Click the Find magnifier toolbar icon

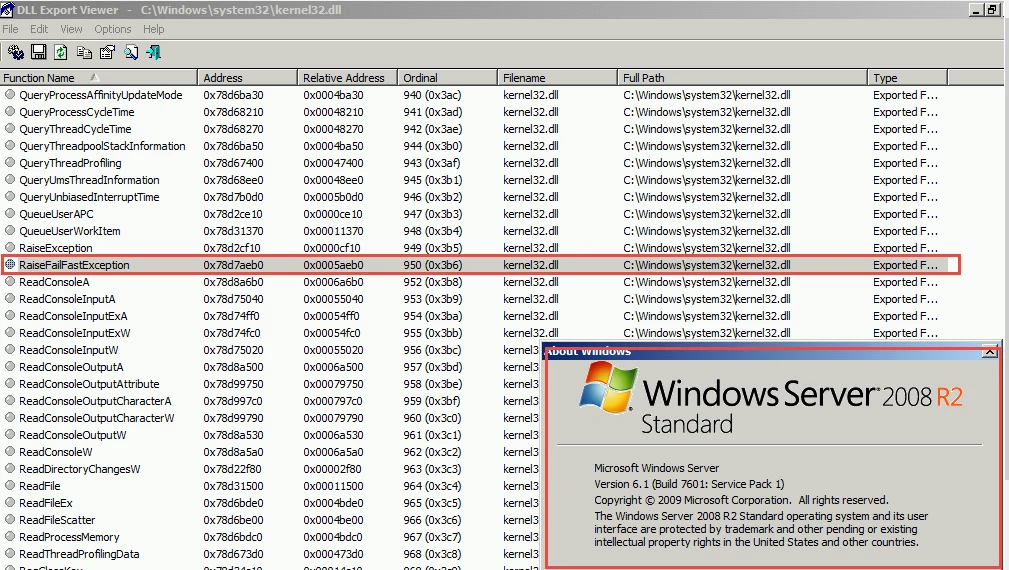pyautogui.click(x=131, y=52)
